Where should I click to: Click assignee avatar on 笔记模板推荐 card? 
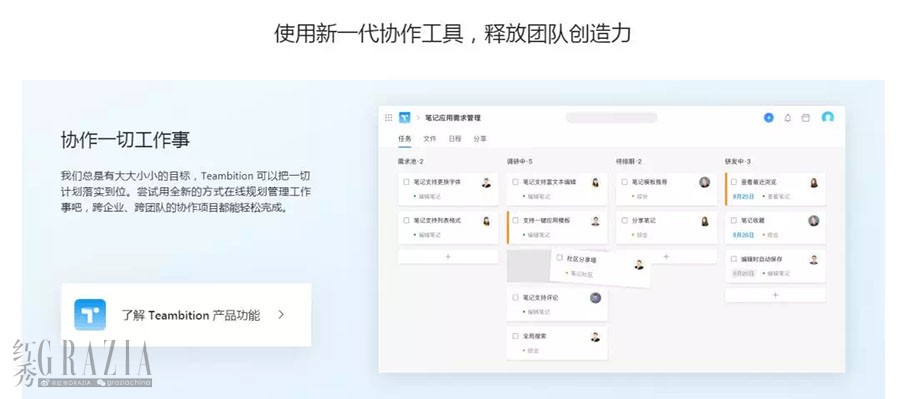pos(705,182)
